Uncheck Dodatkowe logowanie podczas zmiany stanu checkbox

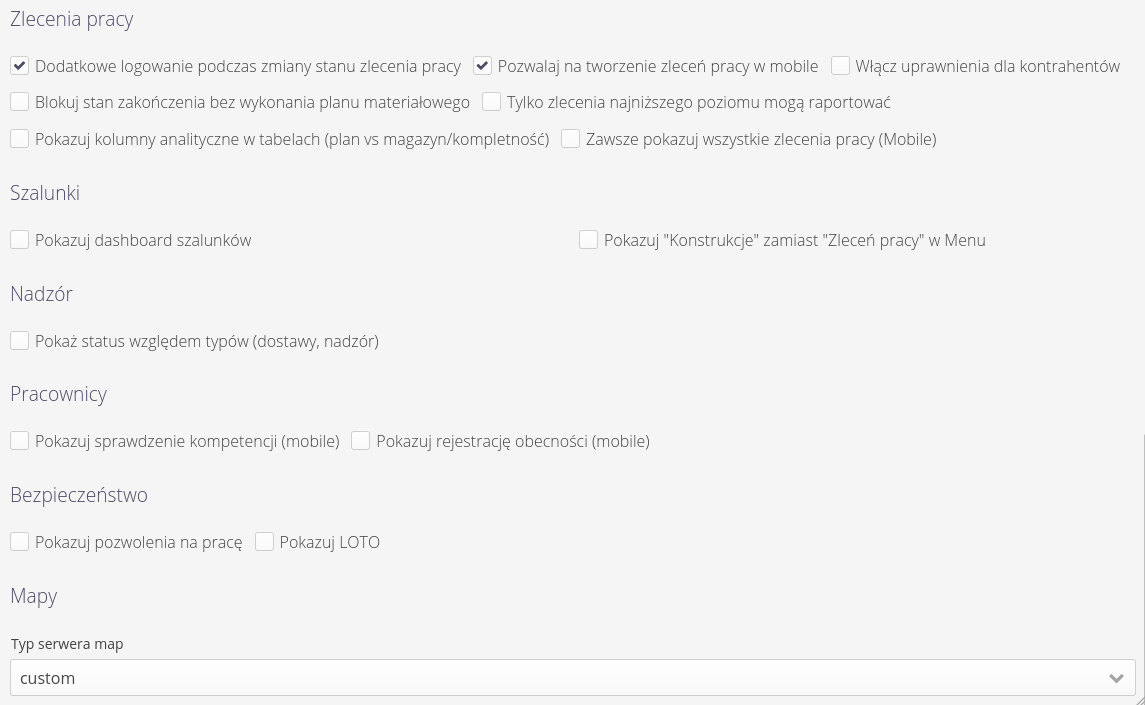20,66
